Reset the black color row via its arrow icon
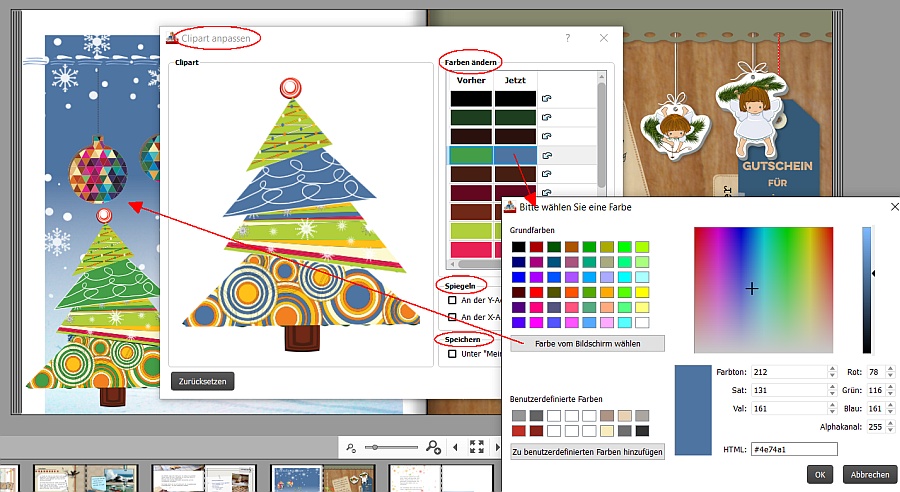Screen dimensions: 900x492 pyautogui.click(x=546, y=99)
